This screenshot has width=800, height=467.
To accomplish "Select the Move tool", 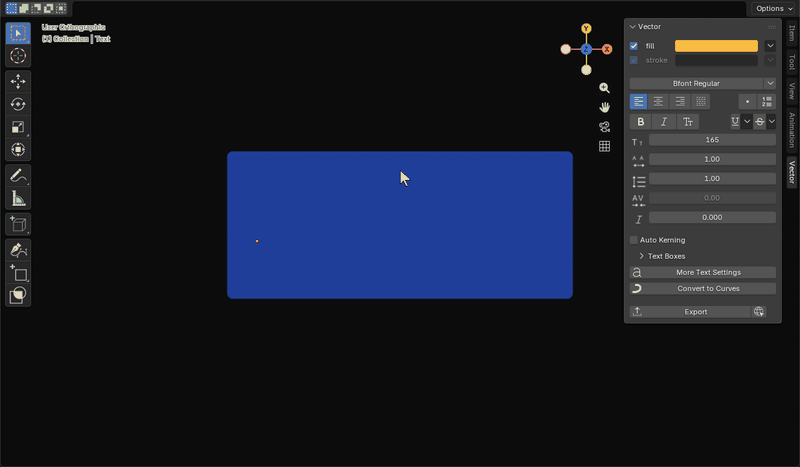I will click(18, 82).
